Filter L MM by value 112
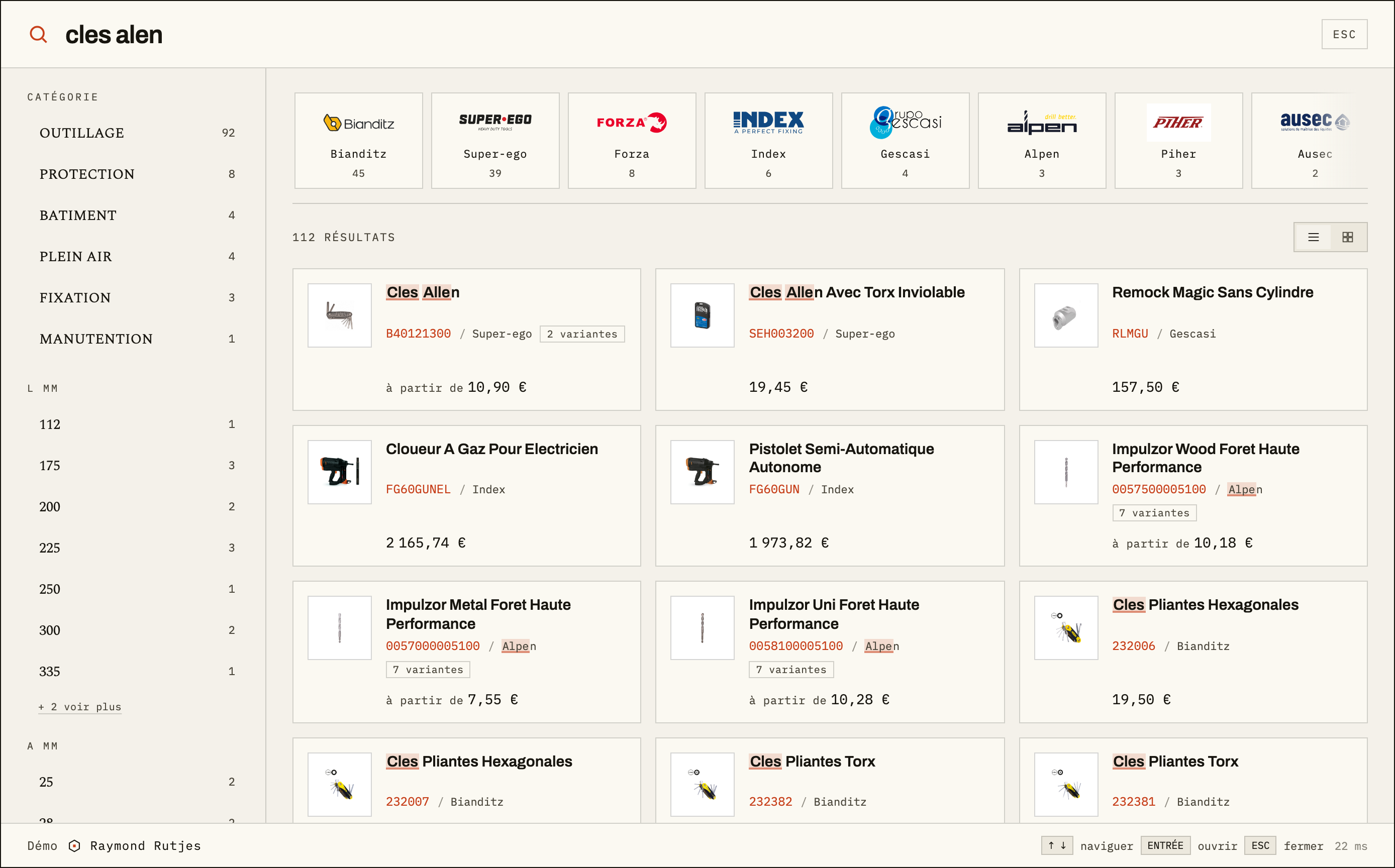The width and height of the screenshot is (1395, 868). click(x=137, y=425)
